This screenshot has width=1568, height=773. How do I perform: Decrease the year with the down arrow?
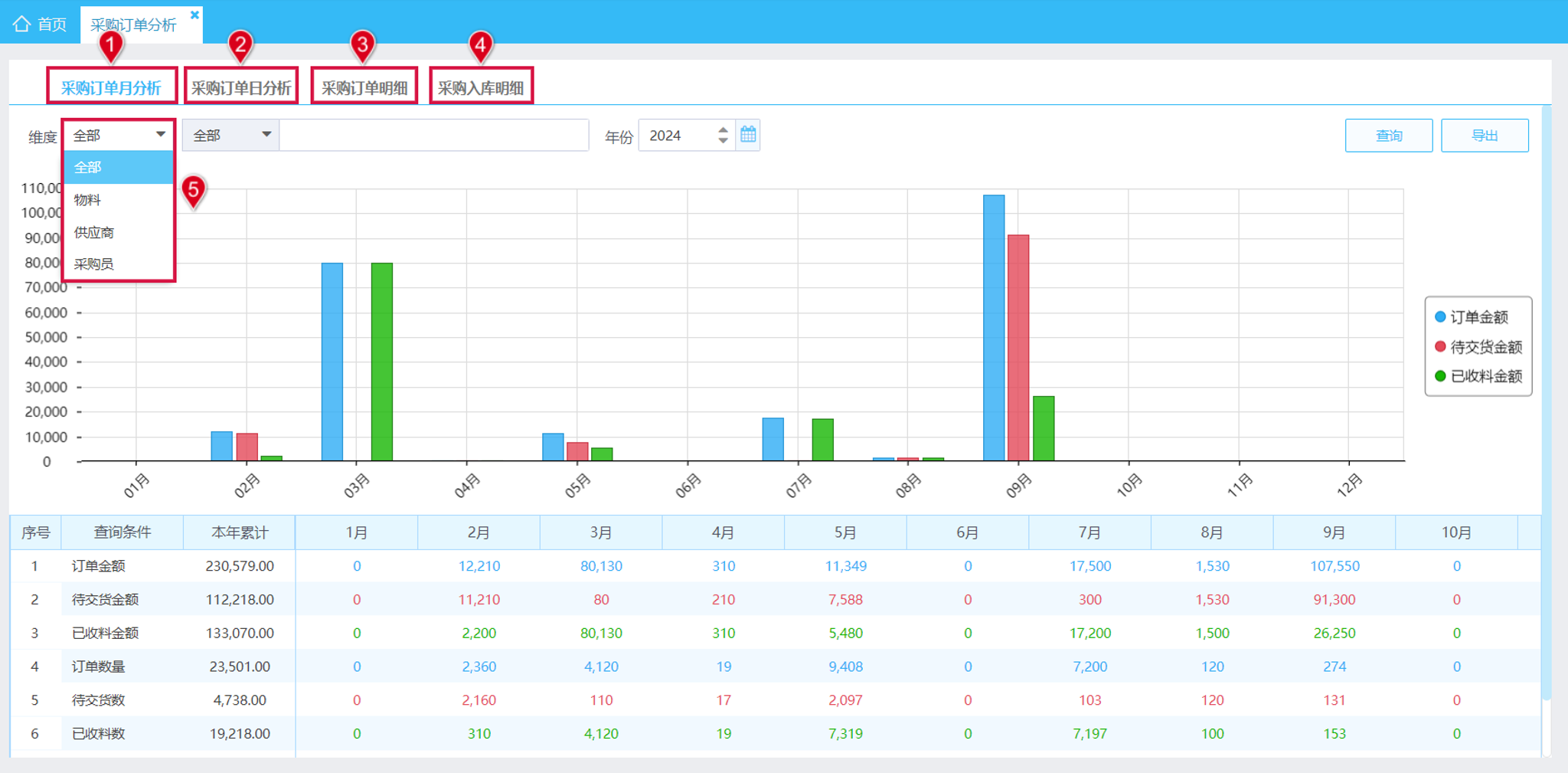tap(723, 141)
